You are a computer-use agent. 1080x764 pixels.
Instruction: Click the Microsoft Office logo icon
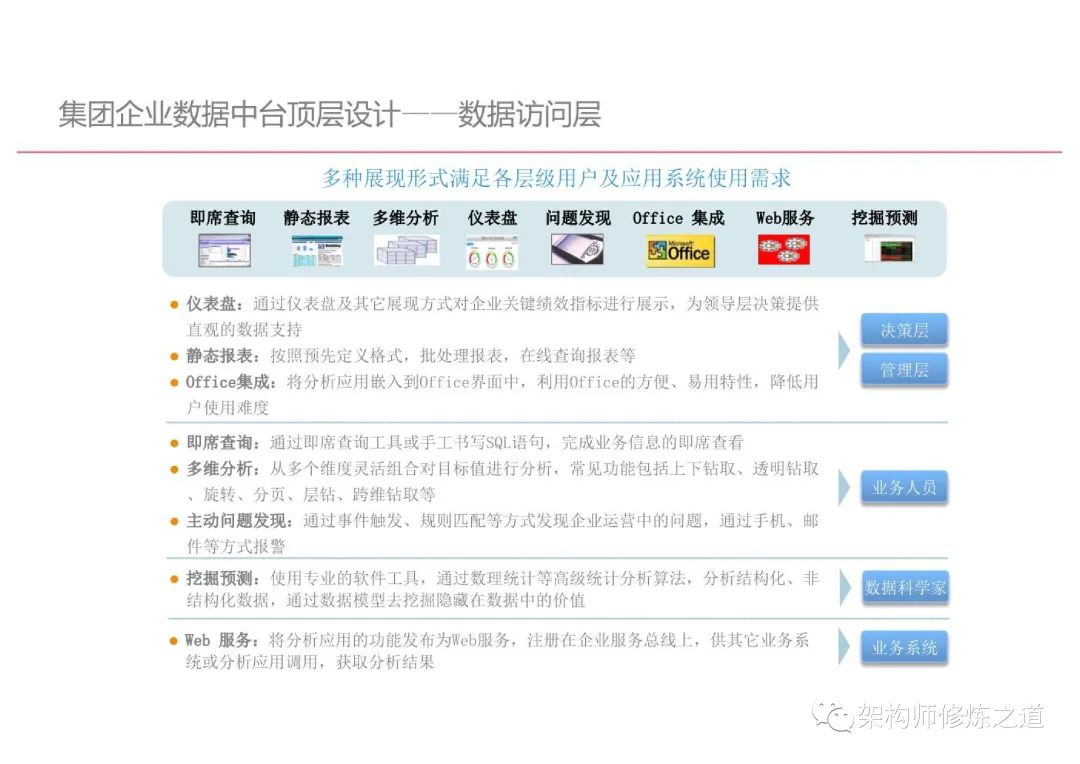coord(681,251)
